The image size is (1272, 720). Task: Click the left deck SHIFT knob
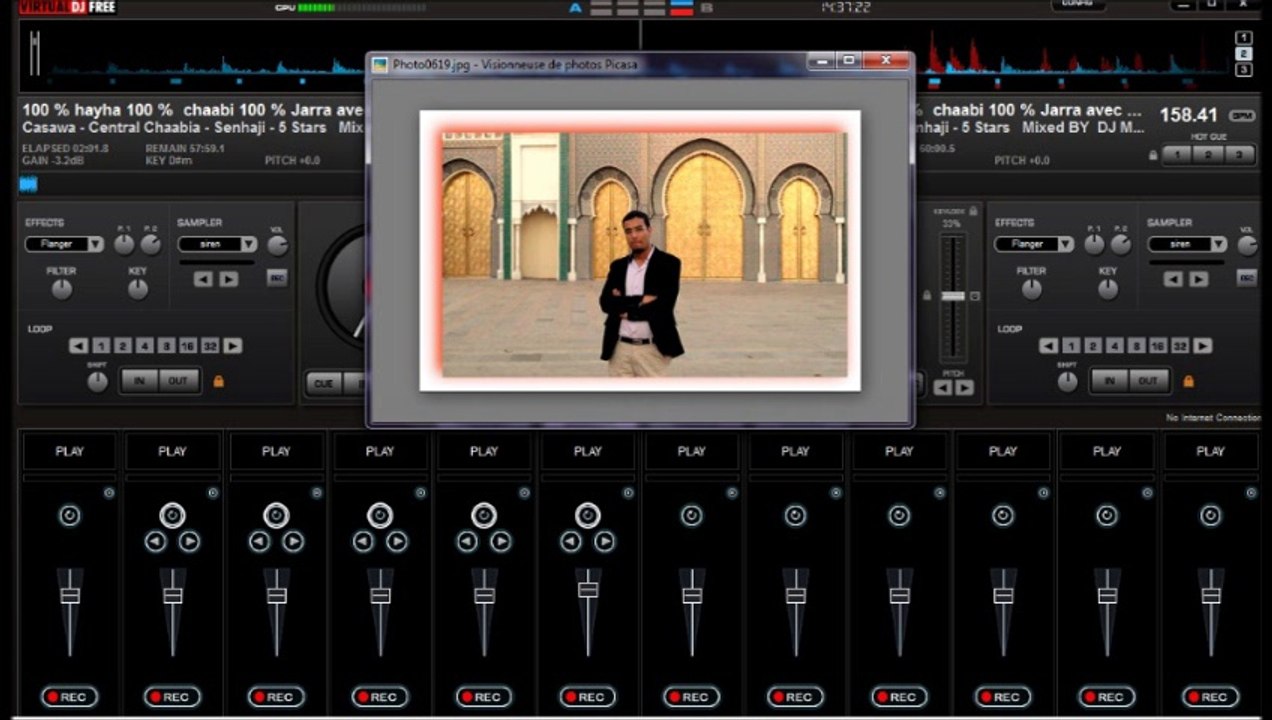[x=97, y=382]
